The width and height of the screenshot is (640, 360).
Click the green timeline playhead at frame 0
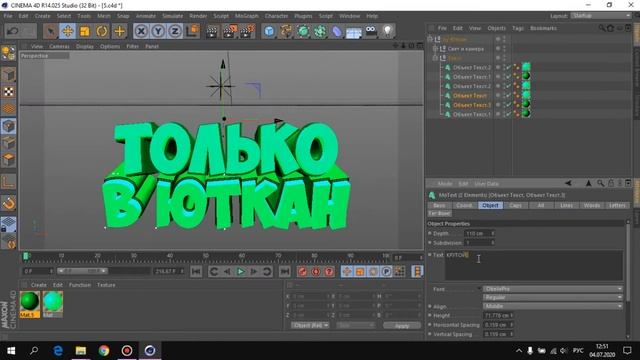click(x=26, y=256)
